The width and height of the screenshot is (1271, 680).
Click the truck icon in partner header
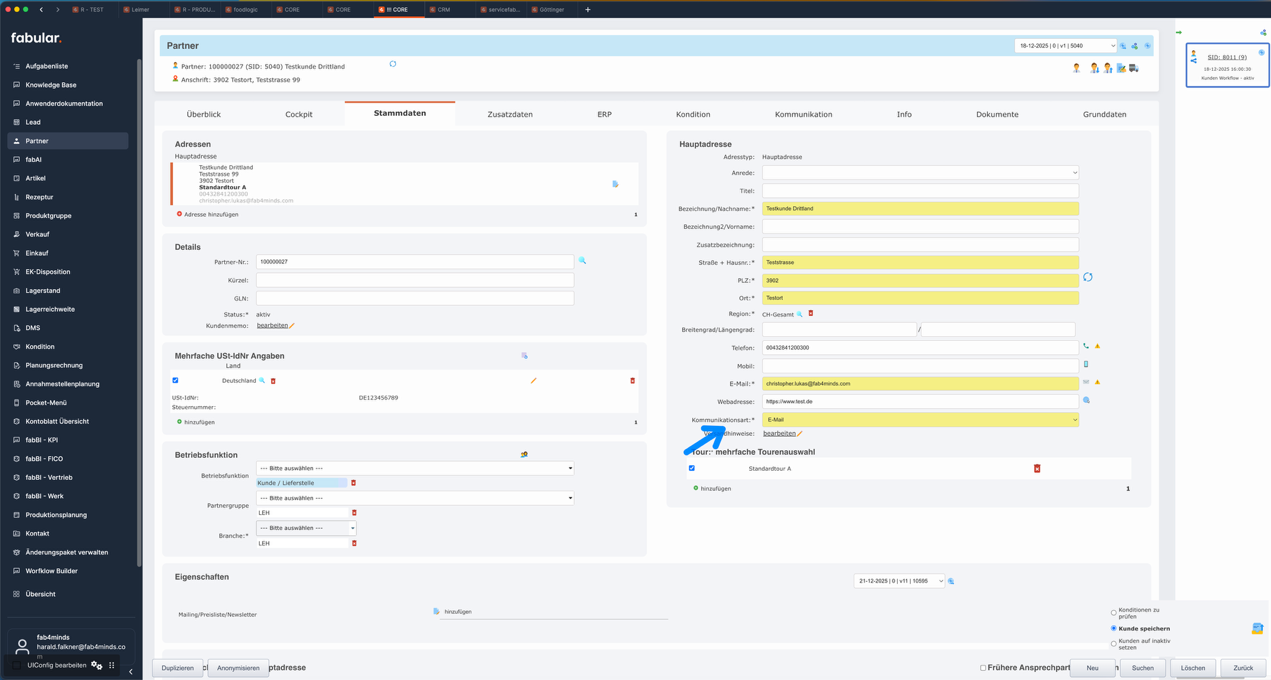[x=1134, y=68]
